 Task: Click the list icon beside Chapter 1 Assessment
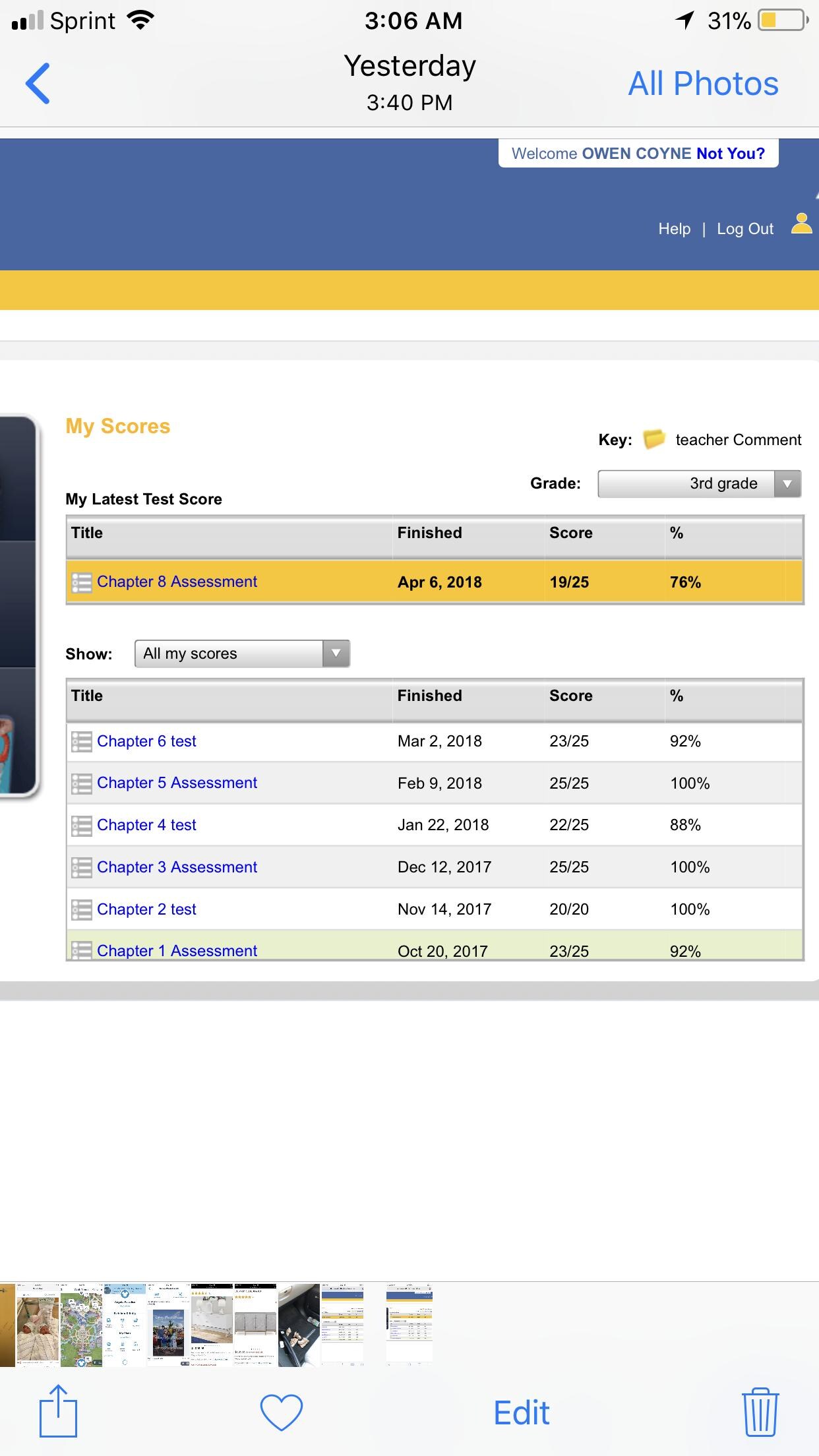[81, 950]
